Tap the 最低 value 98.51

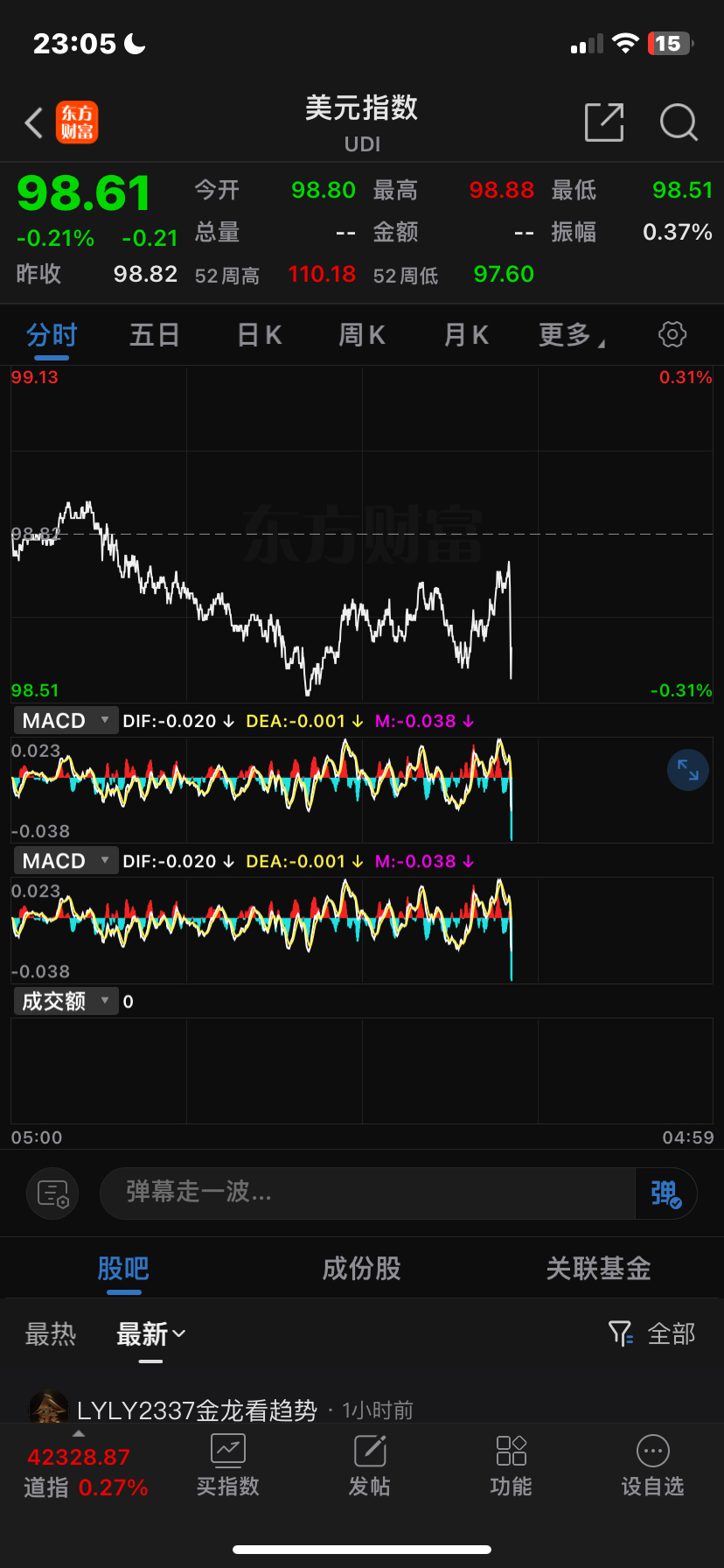point(683,190)
